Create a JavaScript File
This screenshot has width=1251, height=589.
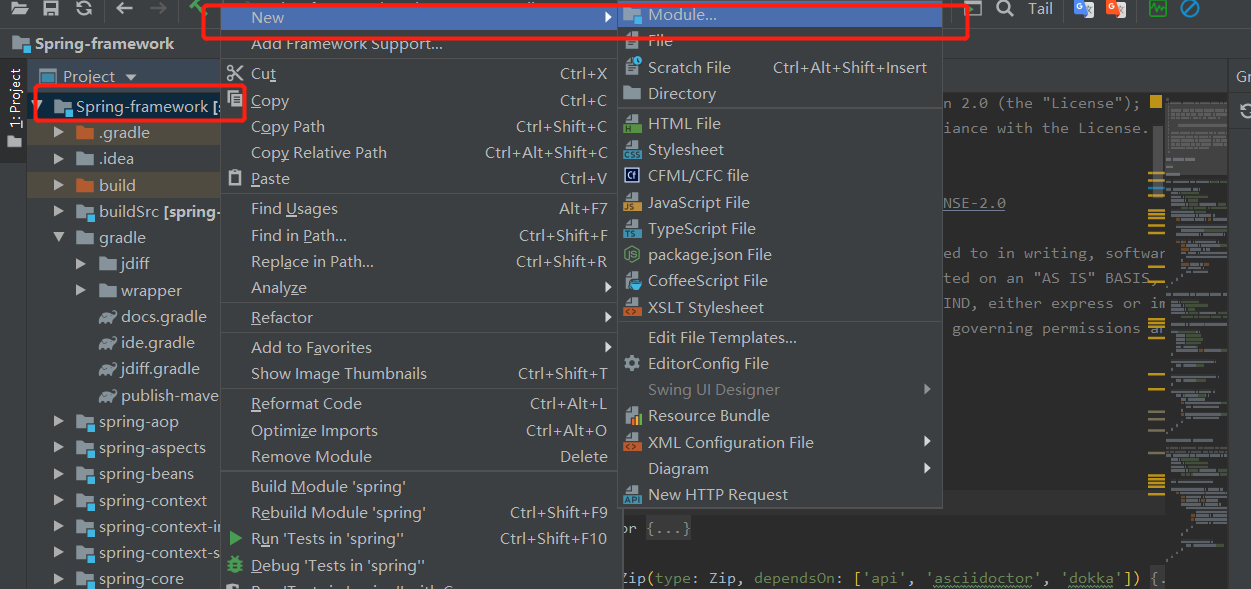pos(779,203)
